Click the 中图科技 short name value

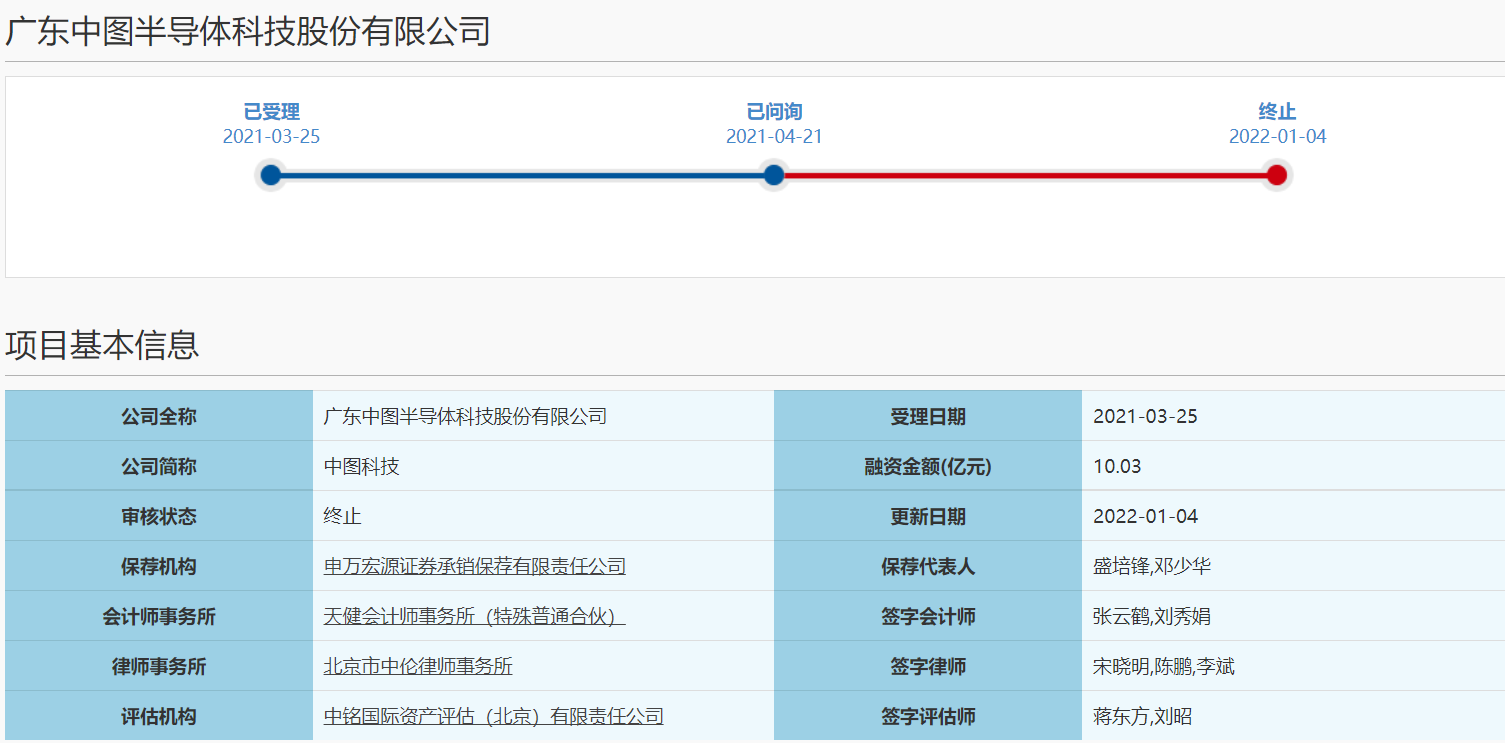pos(361,466)
